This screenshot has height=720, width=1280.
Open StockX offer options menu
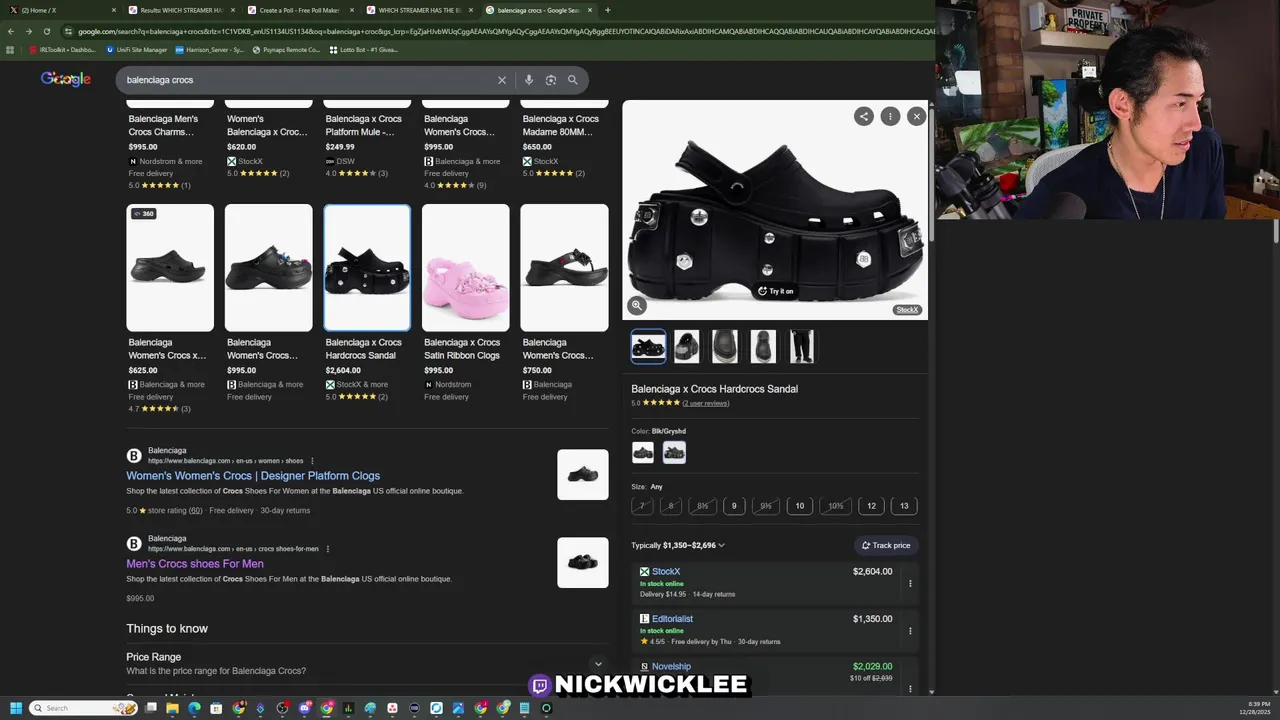point(910,583)
